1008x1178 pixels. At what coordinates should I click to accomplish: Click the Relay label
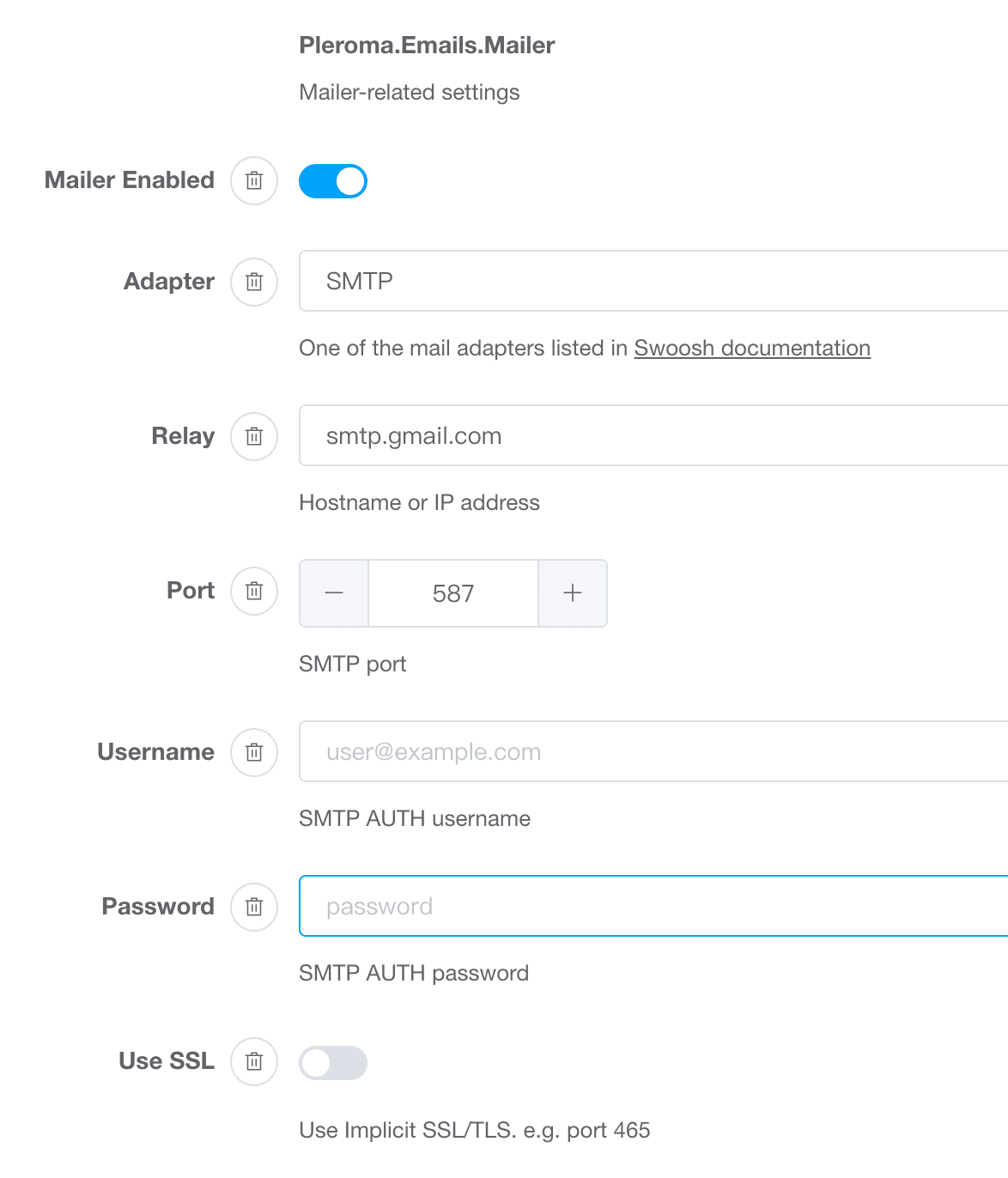pyautogui.click(x=183, y=436)
